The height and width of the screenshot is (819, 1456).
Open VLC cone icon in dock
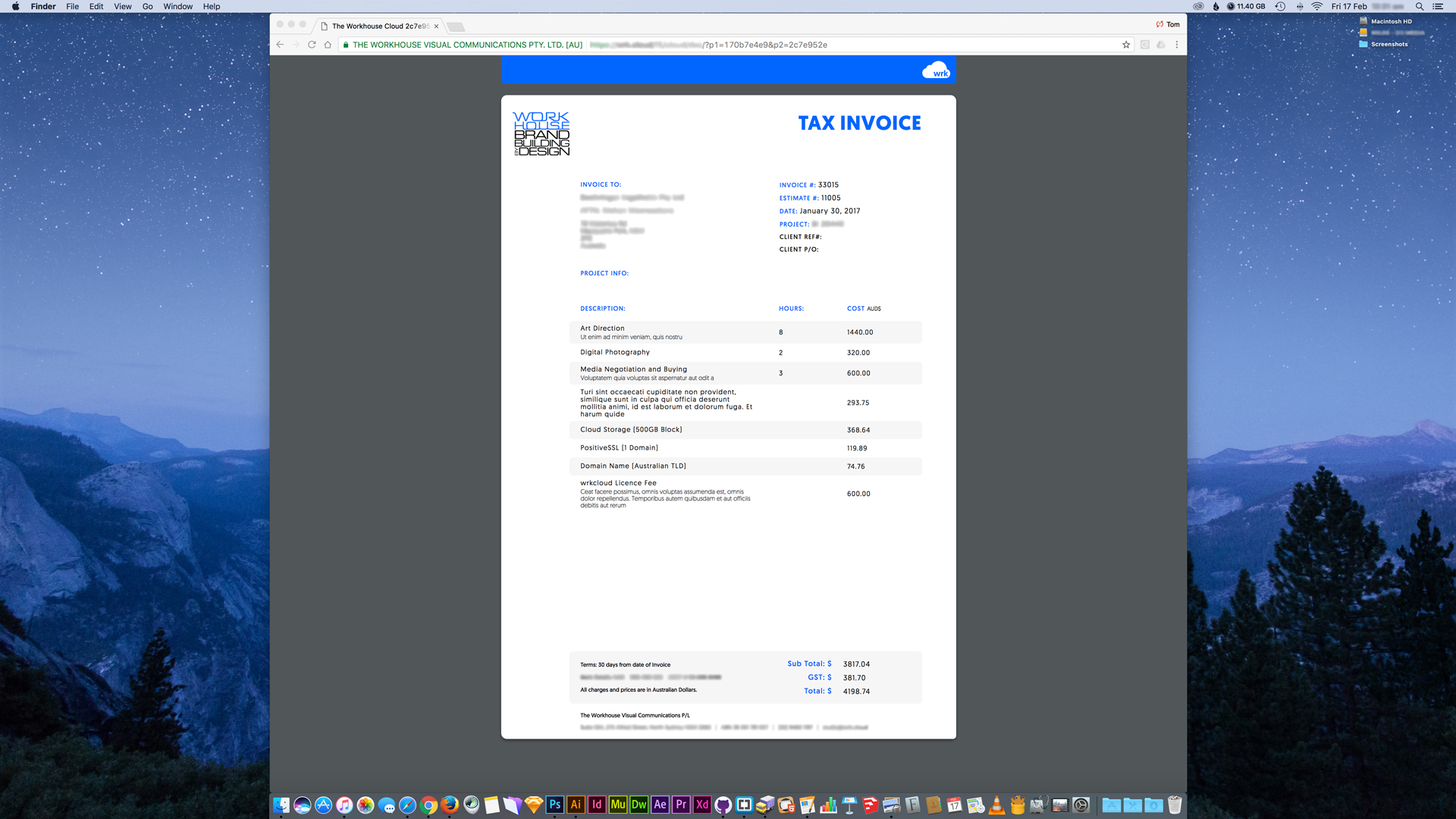pos(996,805)
